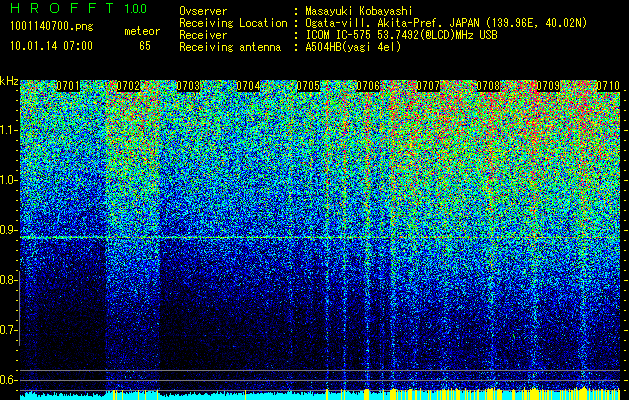Click the Receiving Location label
This screenshot has height=400, width=629.
tap(233, 23)
